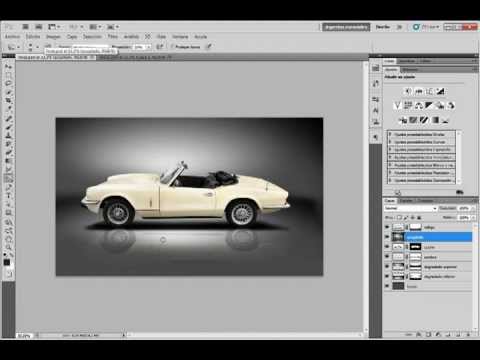The height and width of the screenshot is (360, 480).
Task: Select the Lasso tool
Action: (9, 83)
